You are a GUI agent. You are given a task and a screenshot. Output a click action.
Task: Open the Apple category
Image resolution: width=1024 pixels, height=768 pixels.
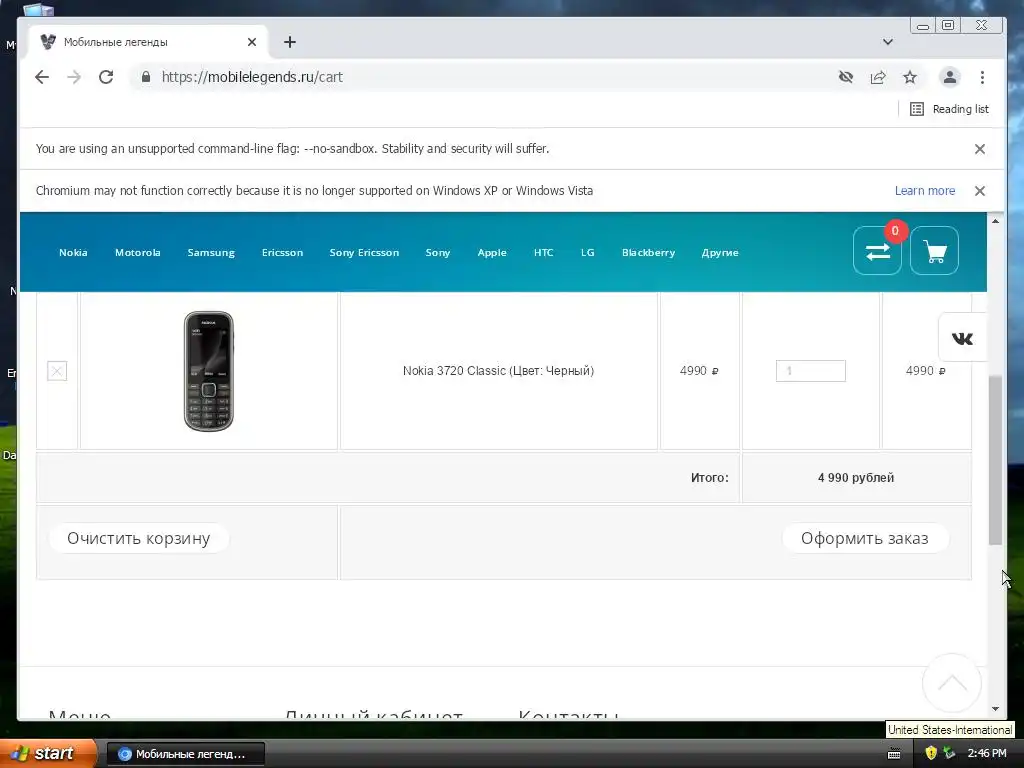pyautogui.click(x=492, y=253)
